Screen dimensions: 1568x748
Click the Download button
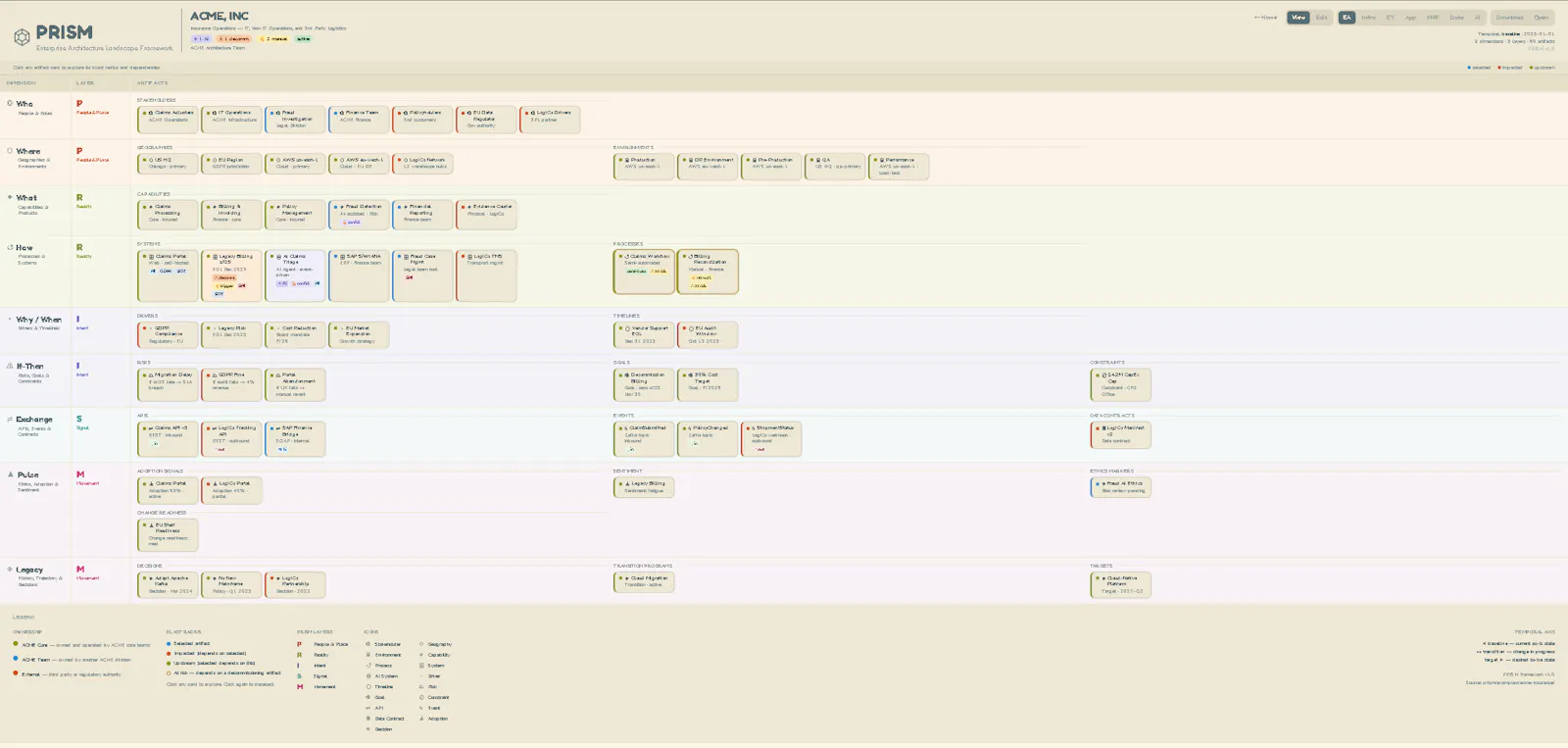[x=1509, y=18]
